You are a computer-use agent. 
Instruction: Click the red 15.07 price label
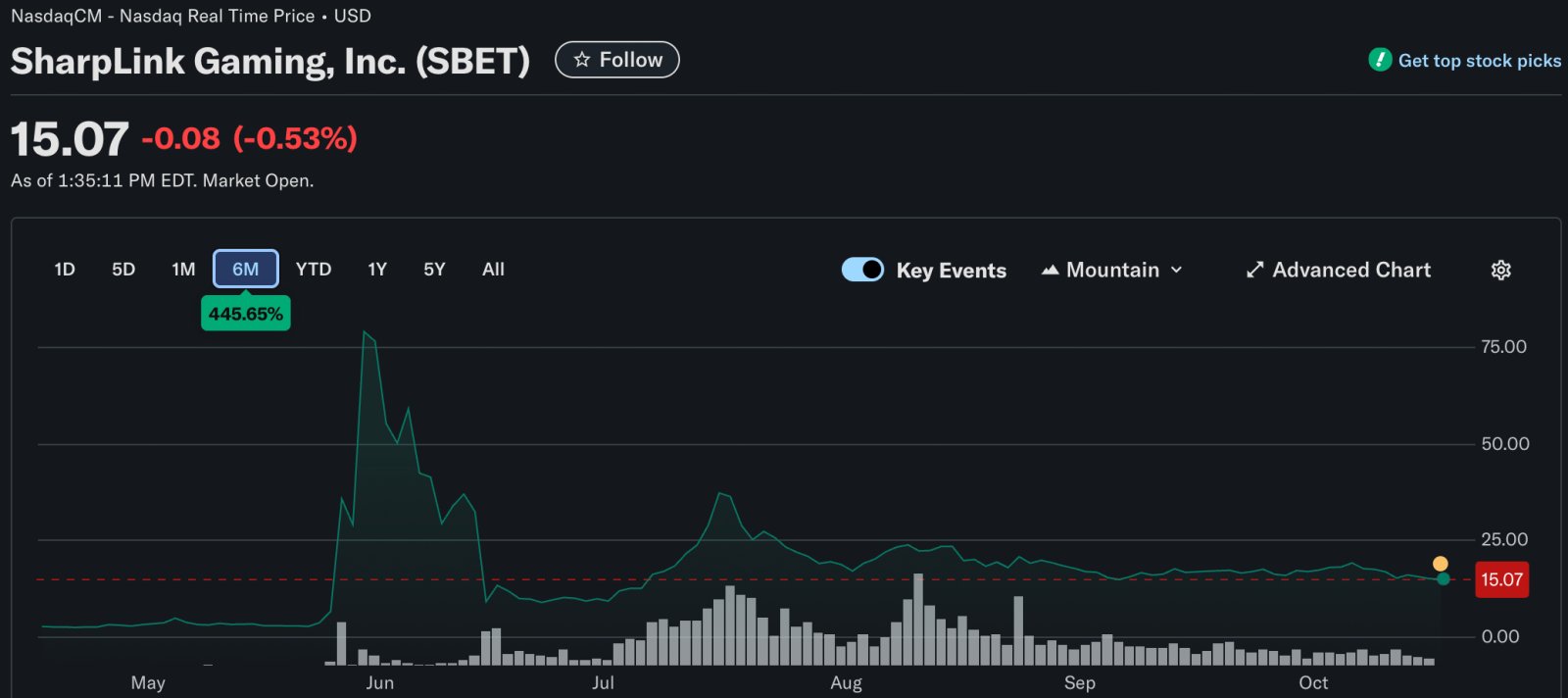tap(1501, 579)
